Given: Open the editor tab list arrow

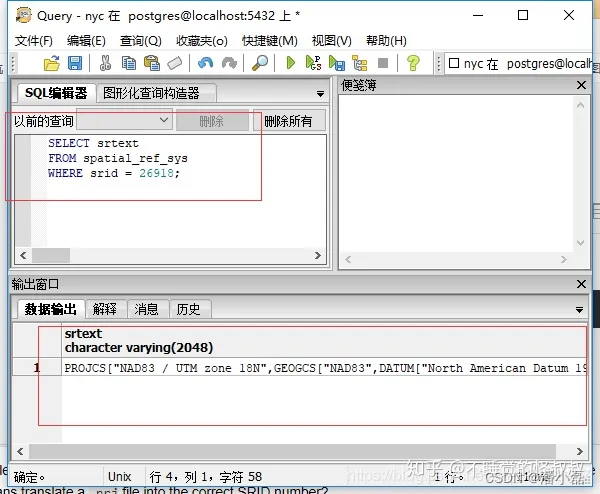Looking at the screenshot, I should tap(320, 94).
